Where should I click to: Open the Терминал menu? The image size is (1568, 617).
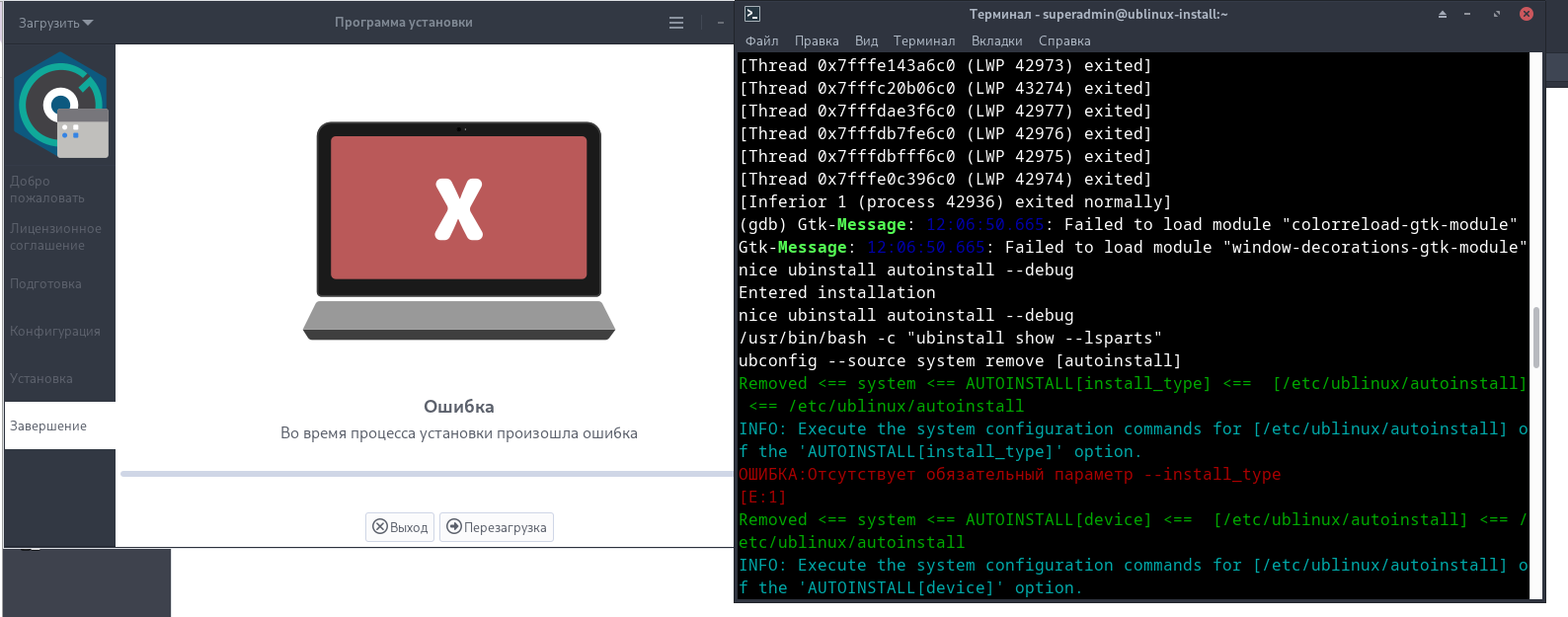(x=924, y=40)
